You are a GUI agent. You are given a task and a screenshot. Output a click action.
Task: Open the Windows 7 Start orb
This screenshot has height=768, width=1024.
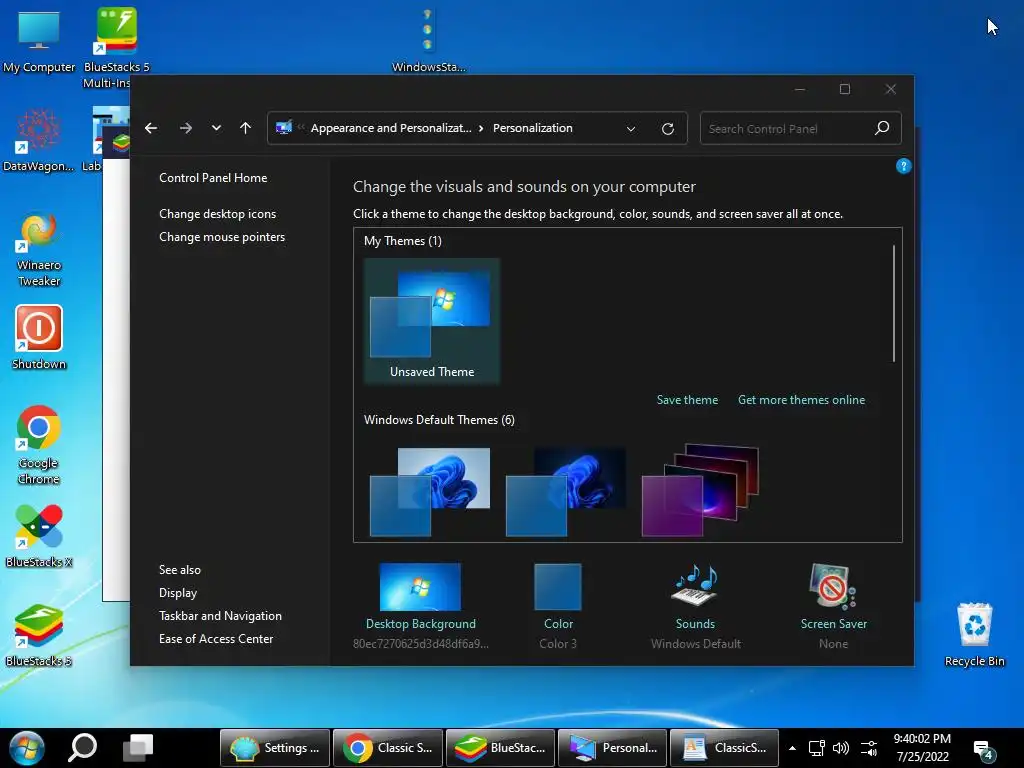27,748
